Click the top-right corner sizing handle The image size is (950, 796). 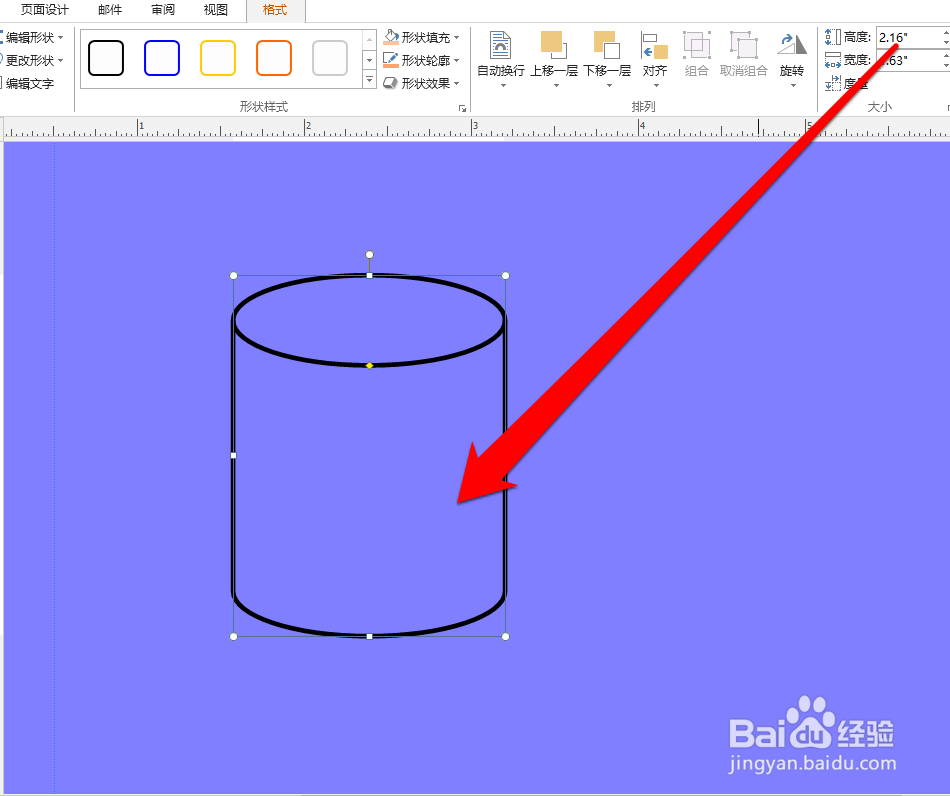coord(506,276)
